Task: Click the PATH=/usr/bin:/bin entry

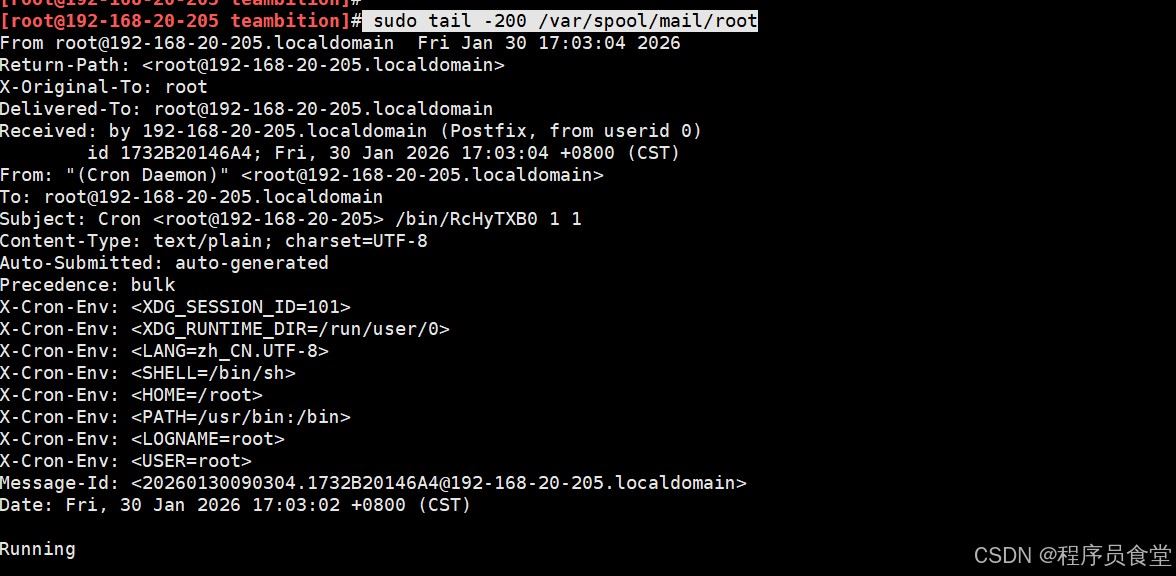Action: 241,417
